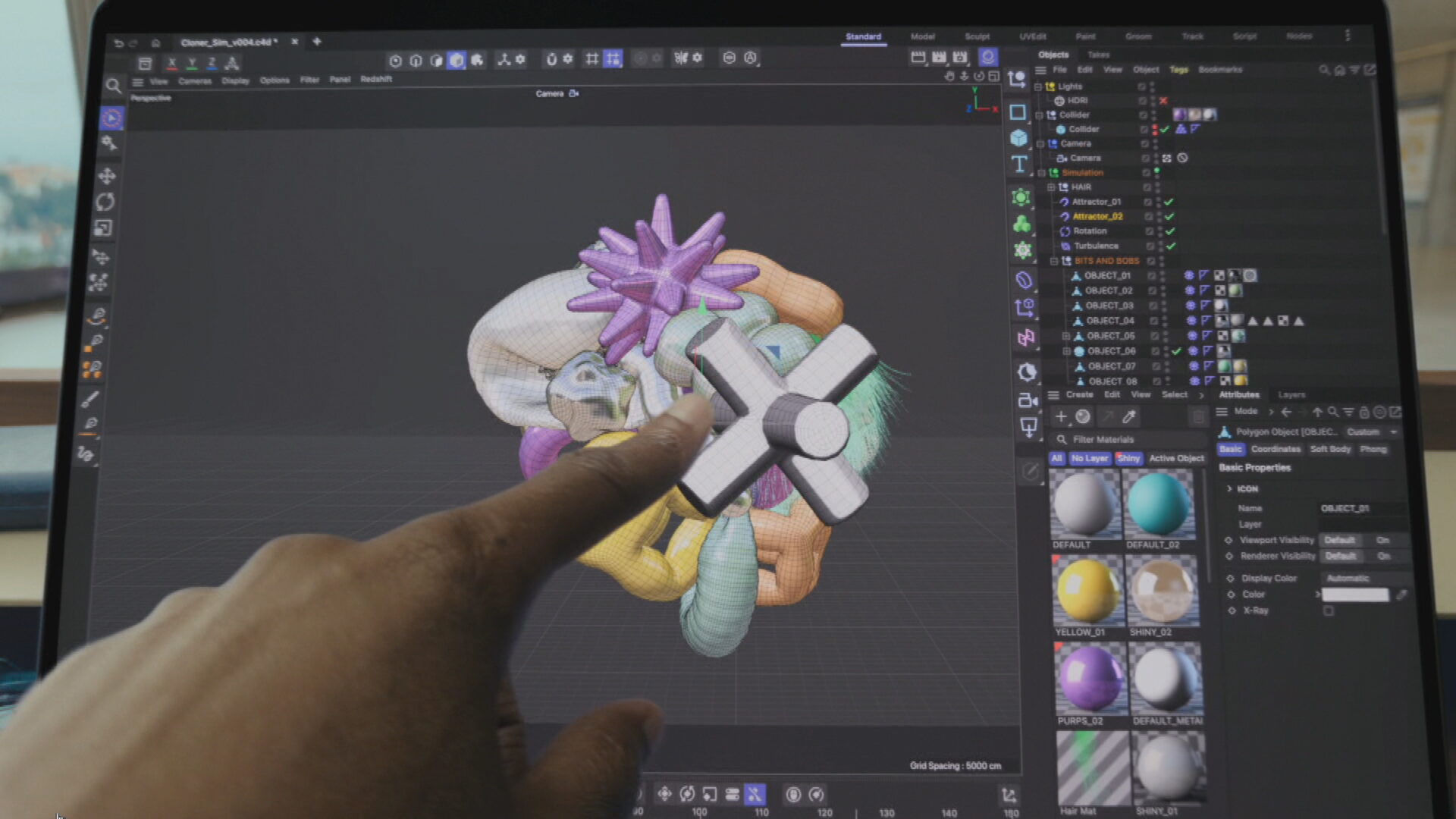Screen dimensions: 1456x819
Task: Toggle the HDRI red X enable flag
Action: (x=1163, y=100)
